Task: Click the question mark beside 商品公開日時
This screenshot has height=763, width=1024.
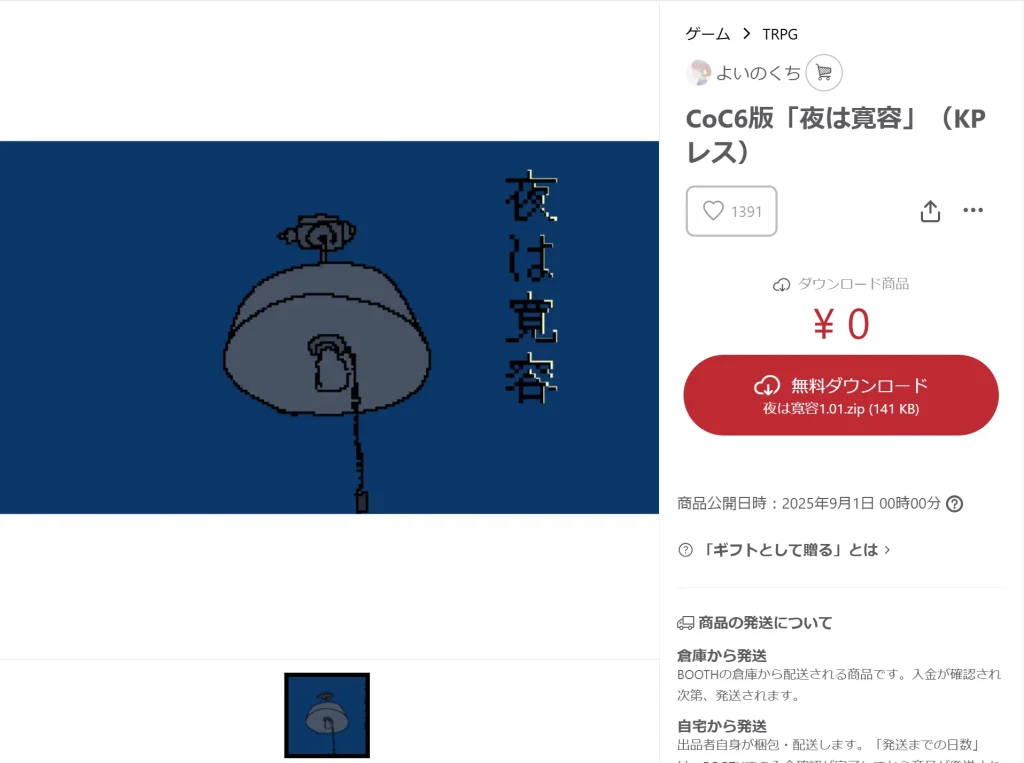Action: pyautogui.click(x=954, y=504)
